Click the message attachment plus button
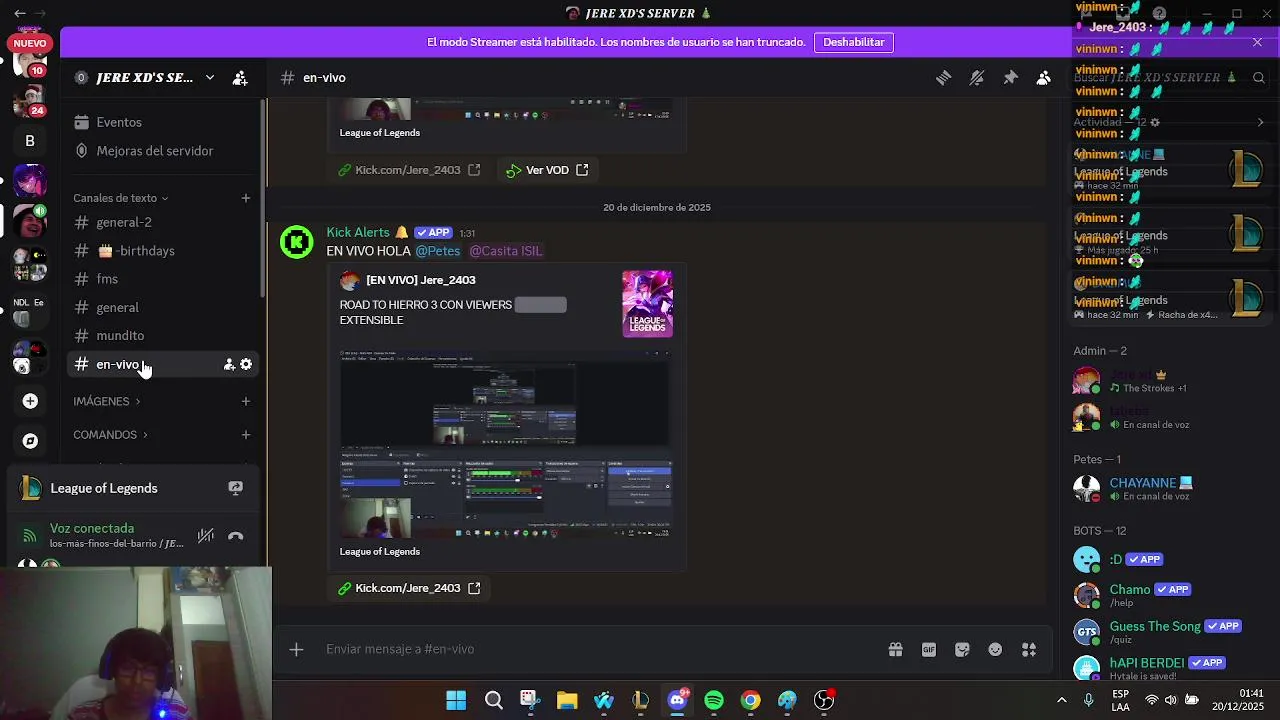 [296, 650]
